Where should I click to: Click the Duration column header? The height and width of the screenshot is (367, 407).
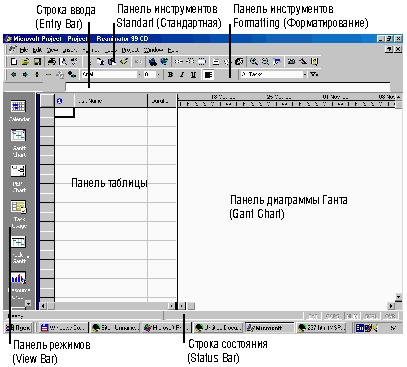[162, 101]
